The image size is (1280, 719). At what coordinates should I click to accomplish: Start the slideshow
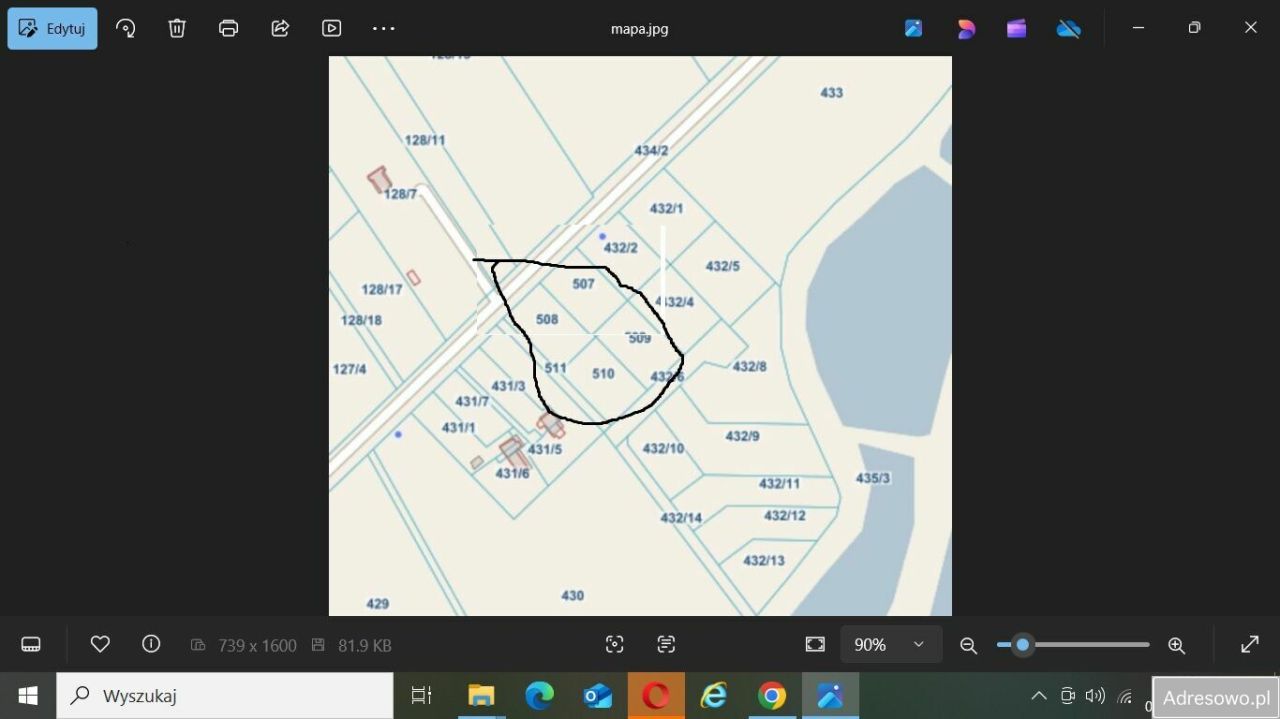pos(332,28)
